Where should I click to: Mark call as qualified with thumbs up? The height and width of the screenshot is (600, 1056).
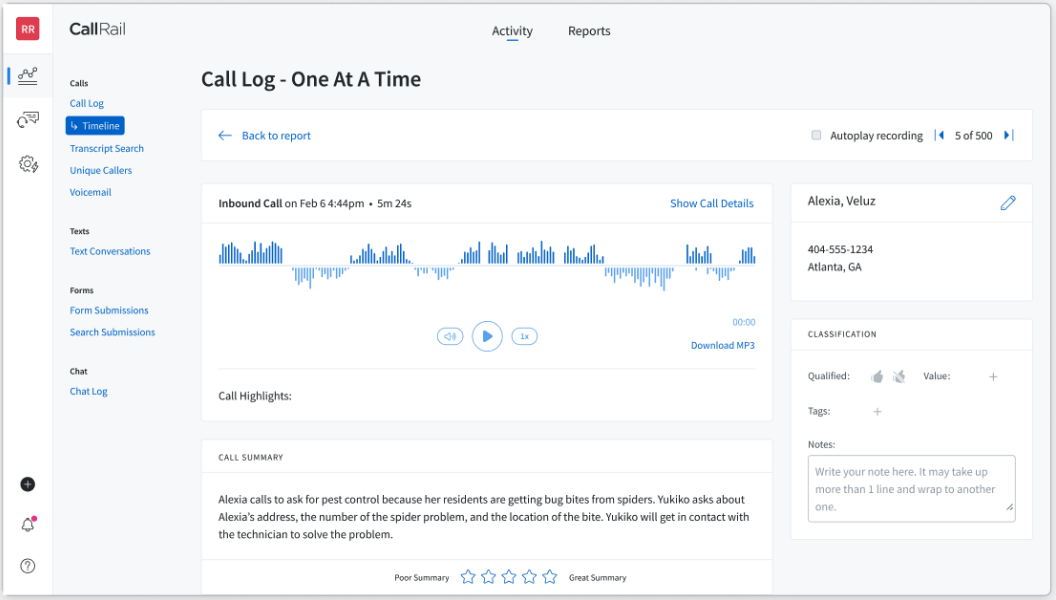877,377
